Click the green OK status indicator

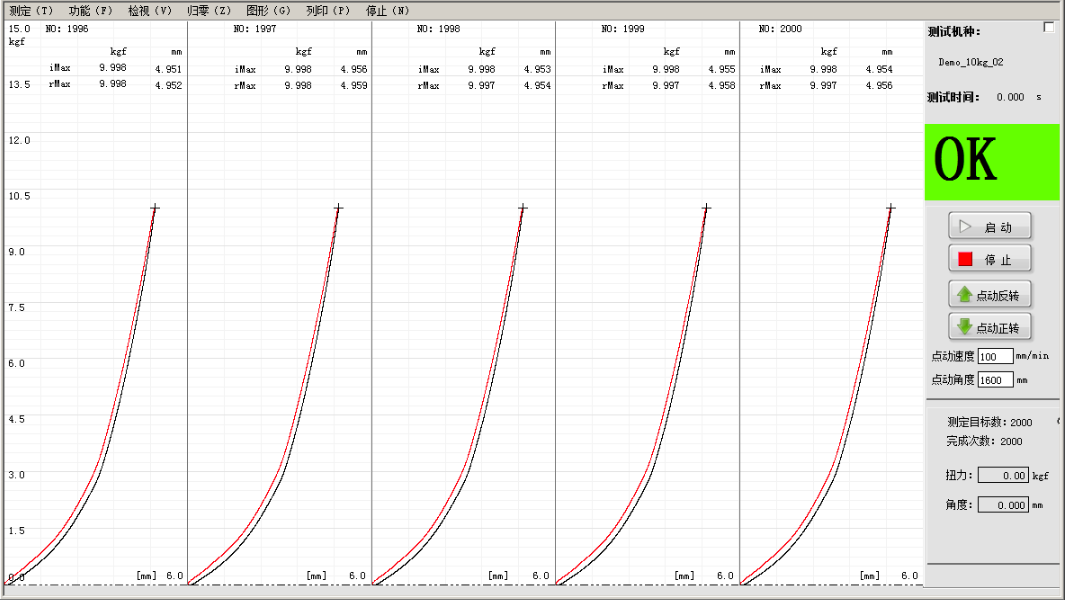coord(991,161)
